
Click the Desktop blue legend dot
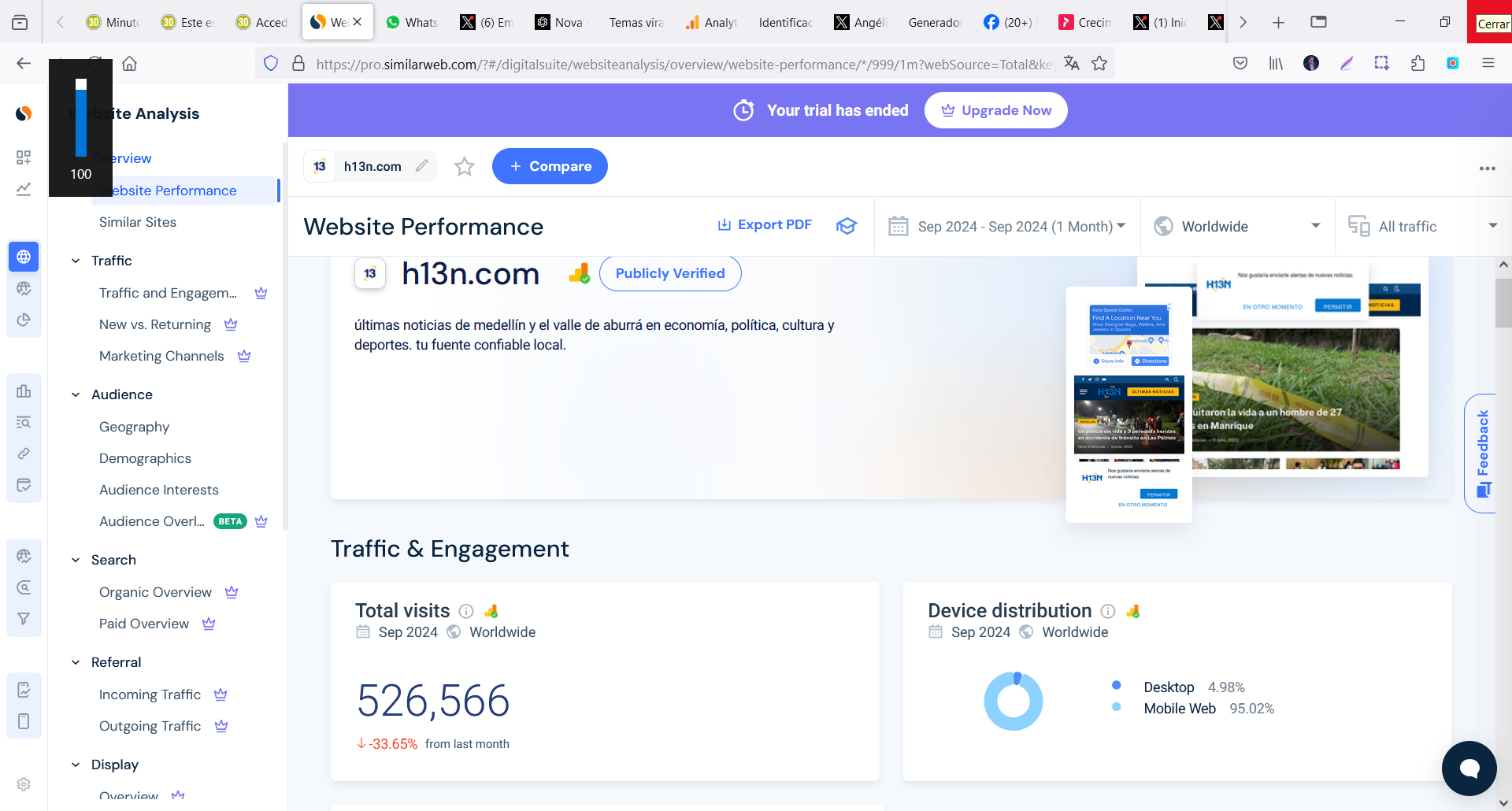(x=1116, y=686)
